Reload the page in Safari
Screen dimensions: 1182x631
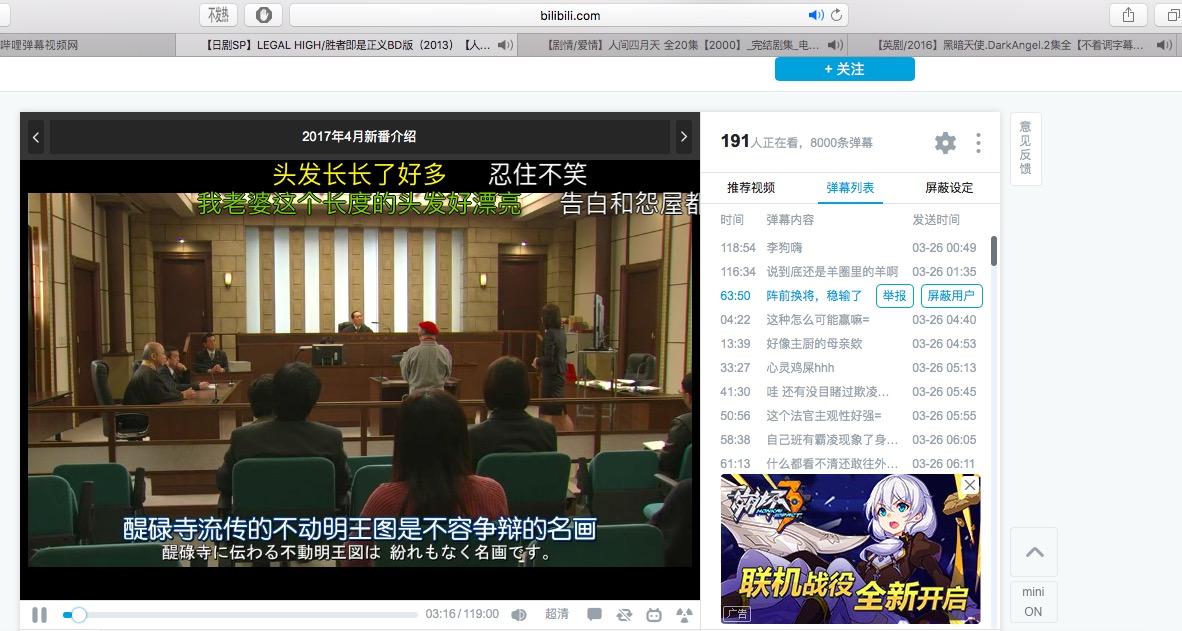point(836,15)
